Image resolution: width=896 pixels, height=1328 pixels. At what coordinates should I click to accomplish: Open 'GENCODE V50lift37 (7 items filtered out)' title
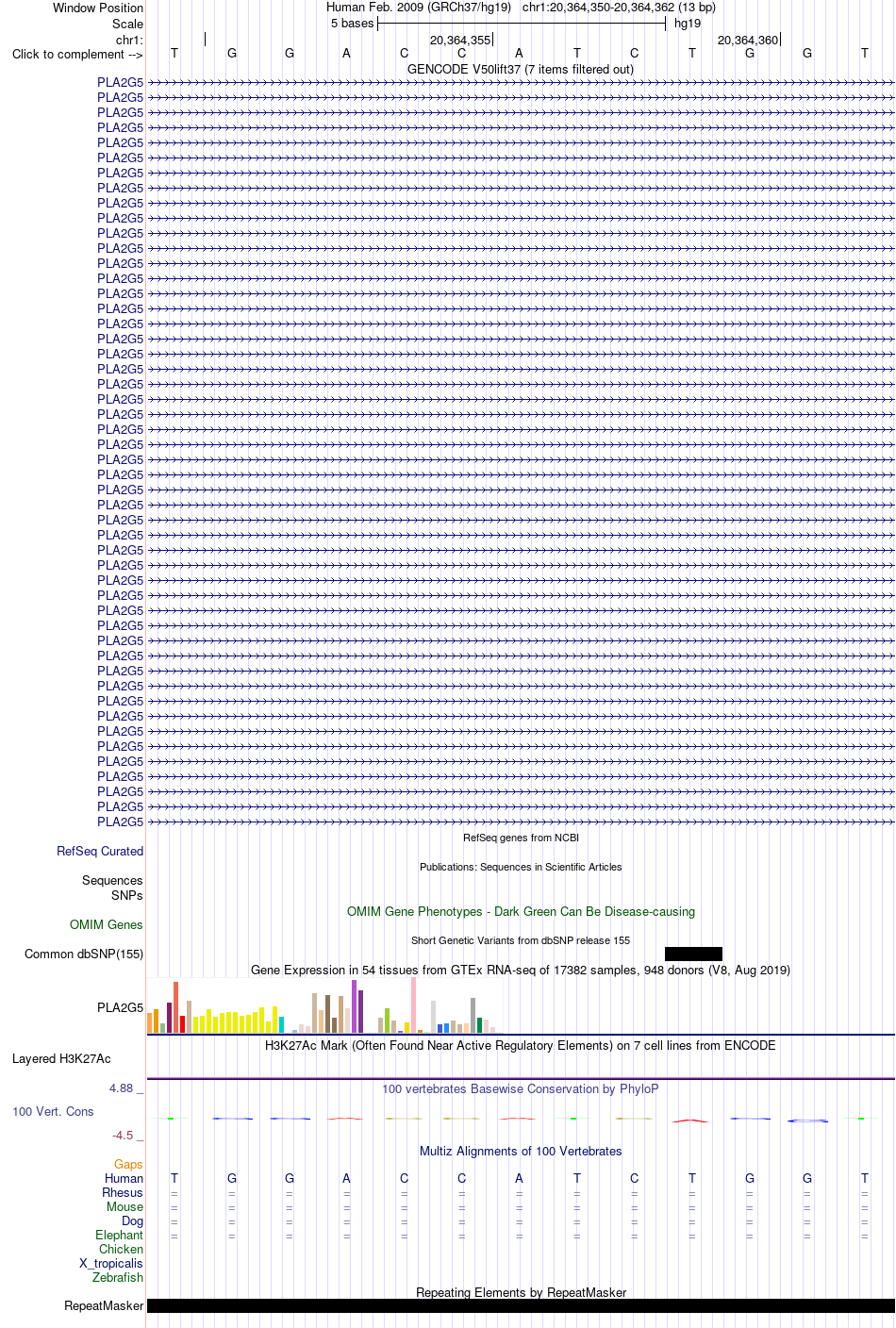(521, 69)
